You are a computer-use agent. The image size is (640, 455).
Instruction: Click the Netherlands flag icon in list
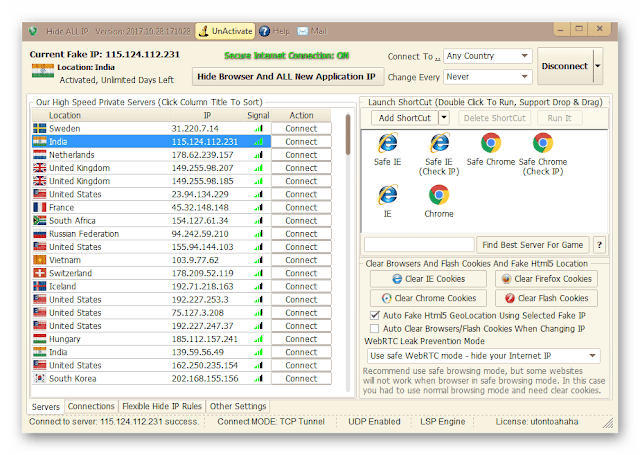point(40,155)
